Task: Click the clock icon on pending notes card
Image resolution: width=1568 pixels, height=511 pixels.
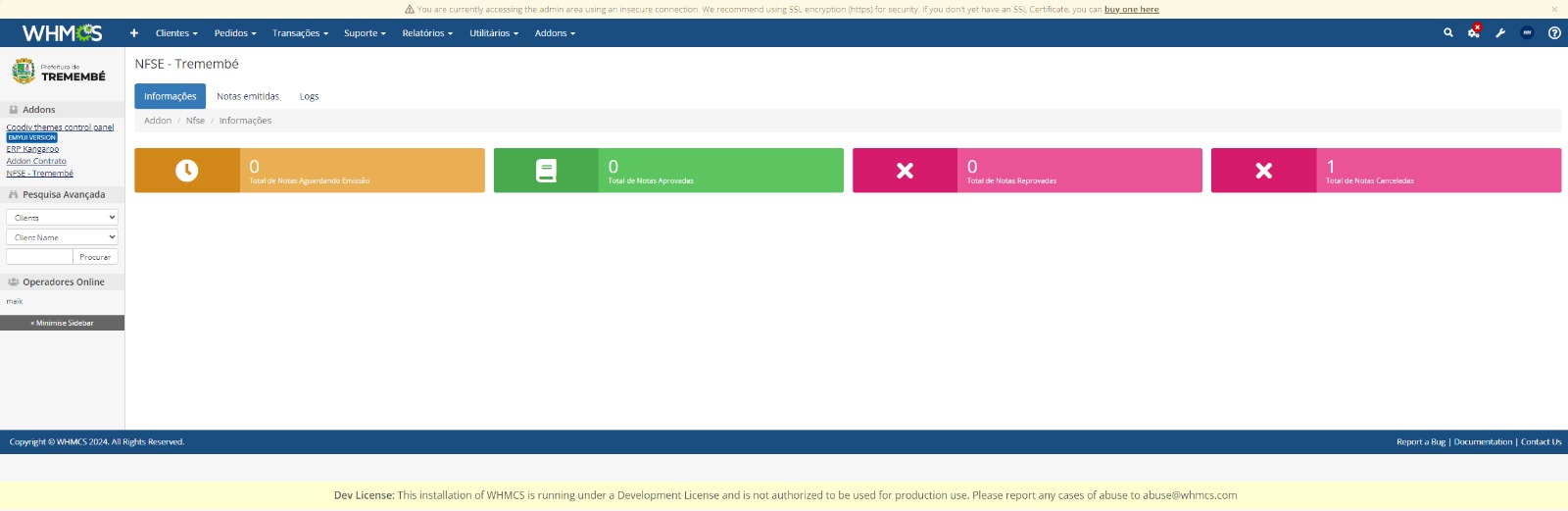Action: pyautogui.click(x=186, y=171)
